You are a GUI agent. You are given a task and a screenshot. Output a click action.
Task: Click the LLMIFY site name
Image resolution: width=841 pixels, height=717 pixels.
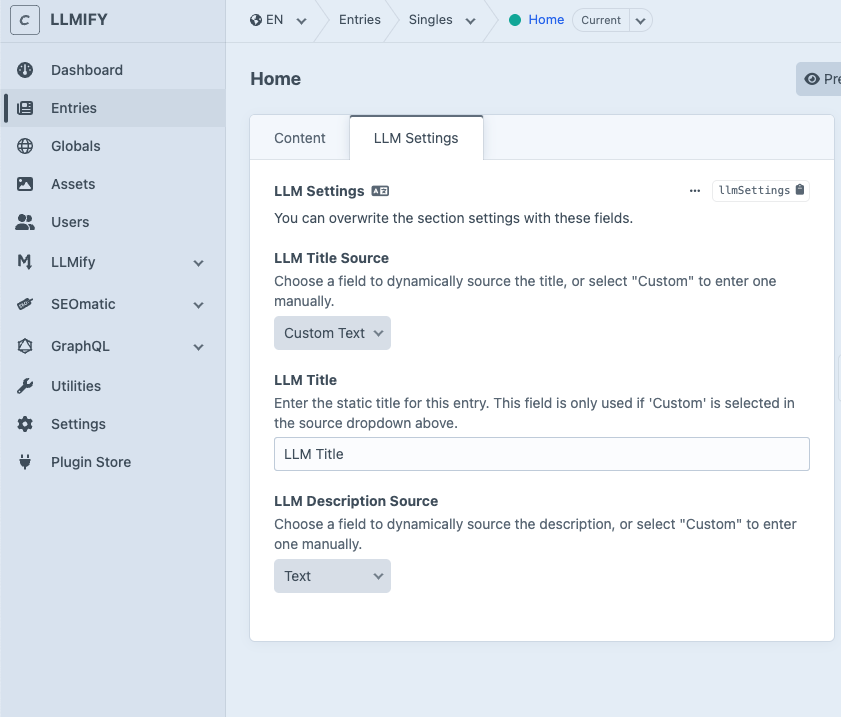79,20
